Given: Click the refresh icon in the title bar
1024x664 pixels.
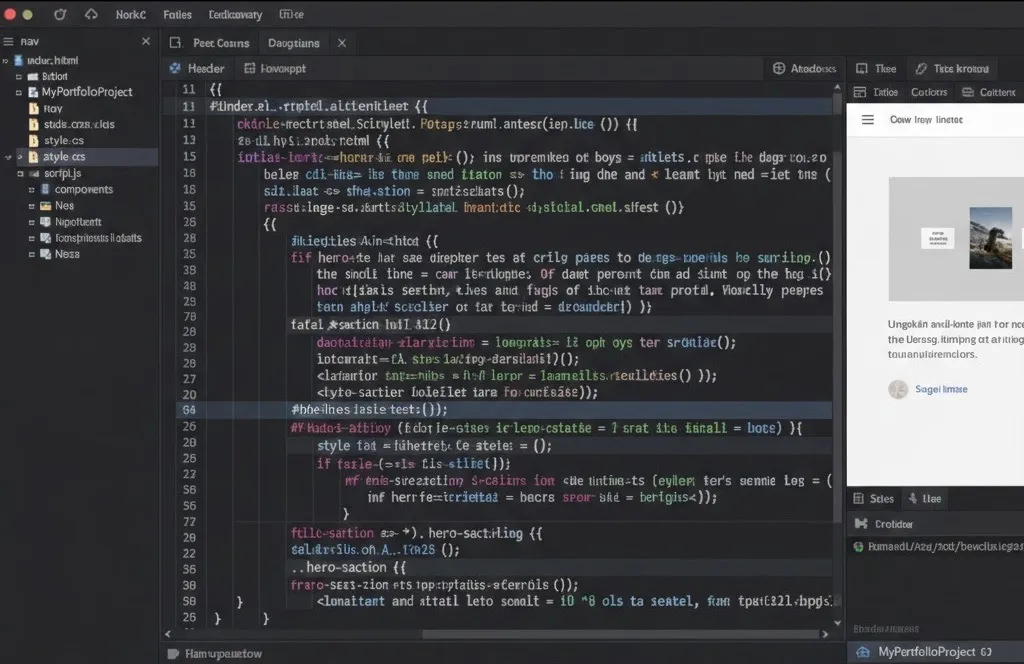Looking at the screenshot, I should [60, 15].
